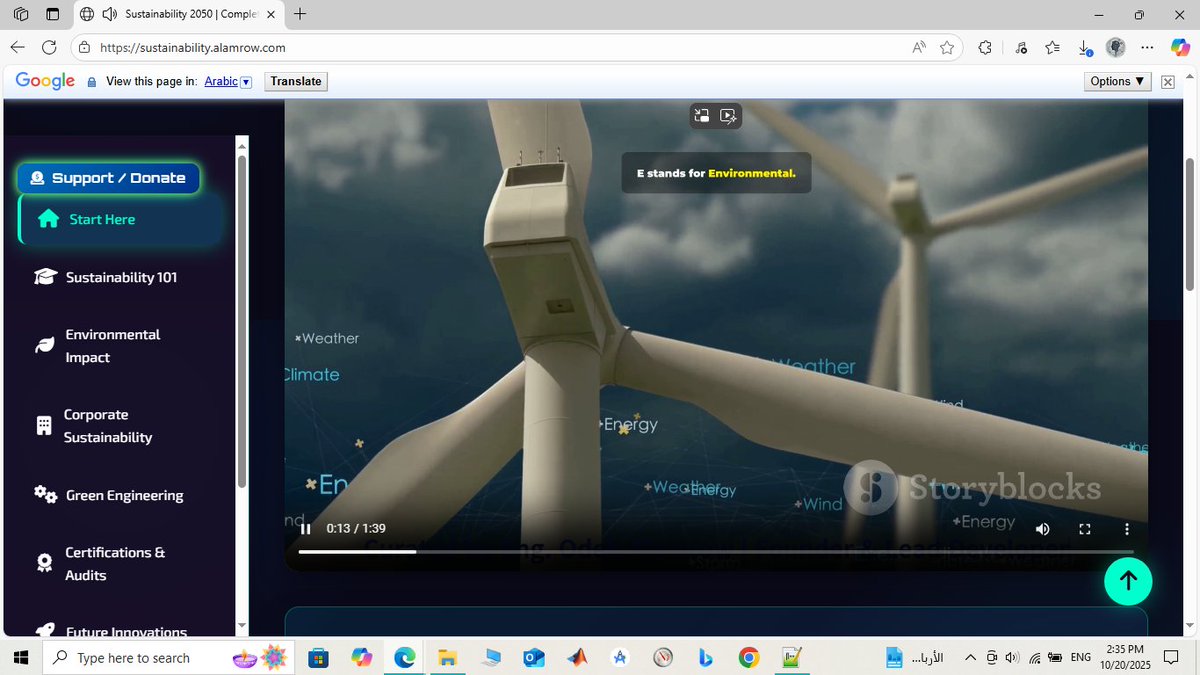Open Copilot in Edge sidebar

click(1180, 47)
